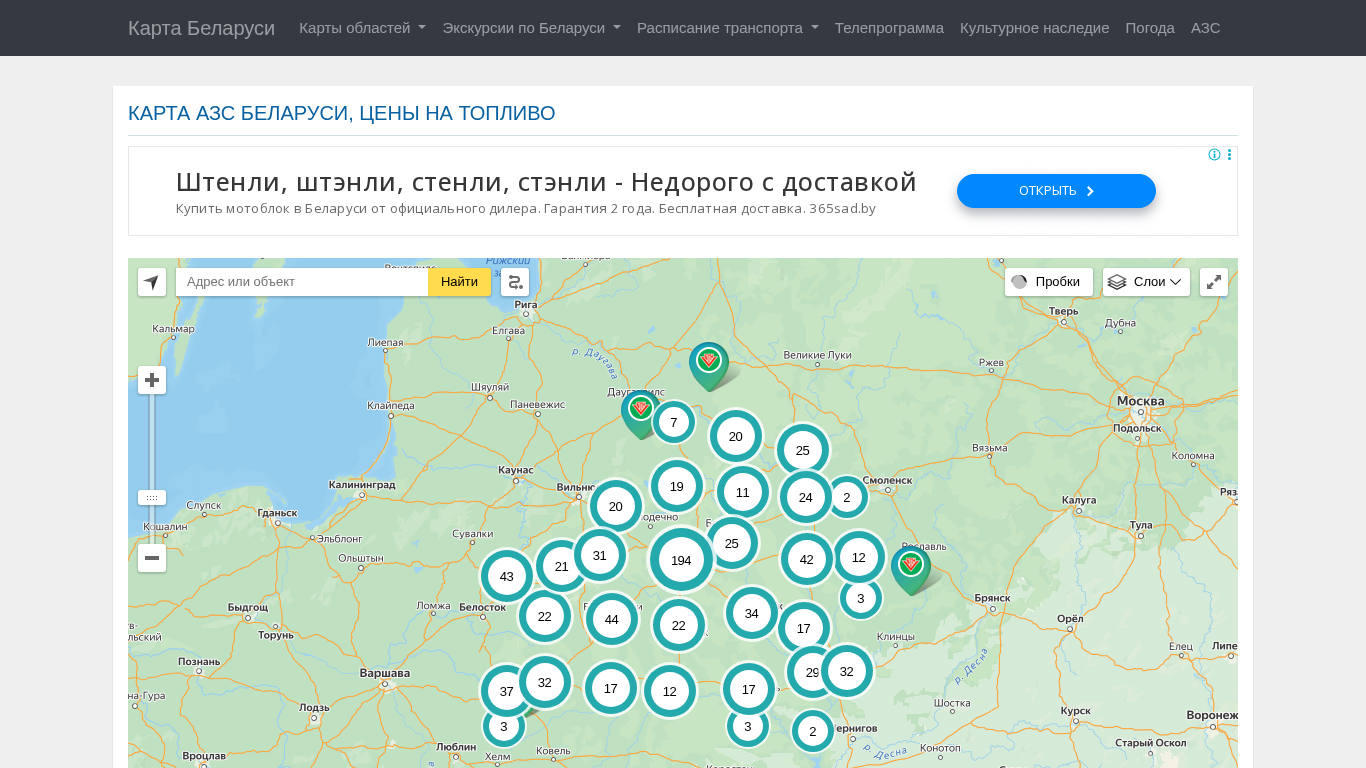This screenshot has width=1366, height=768.
Task: Zoom in with the plus button
Action: pos(152,380)
